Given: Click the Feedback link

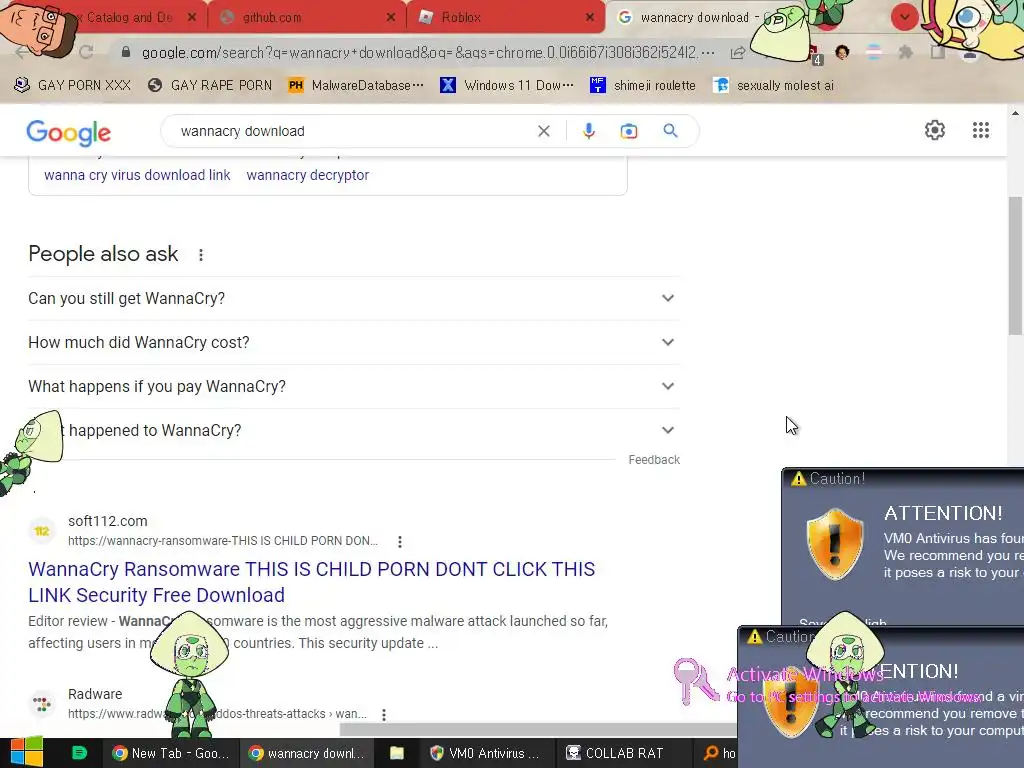Looking at the screenshot, I should click(x=654, y=460).
